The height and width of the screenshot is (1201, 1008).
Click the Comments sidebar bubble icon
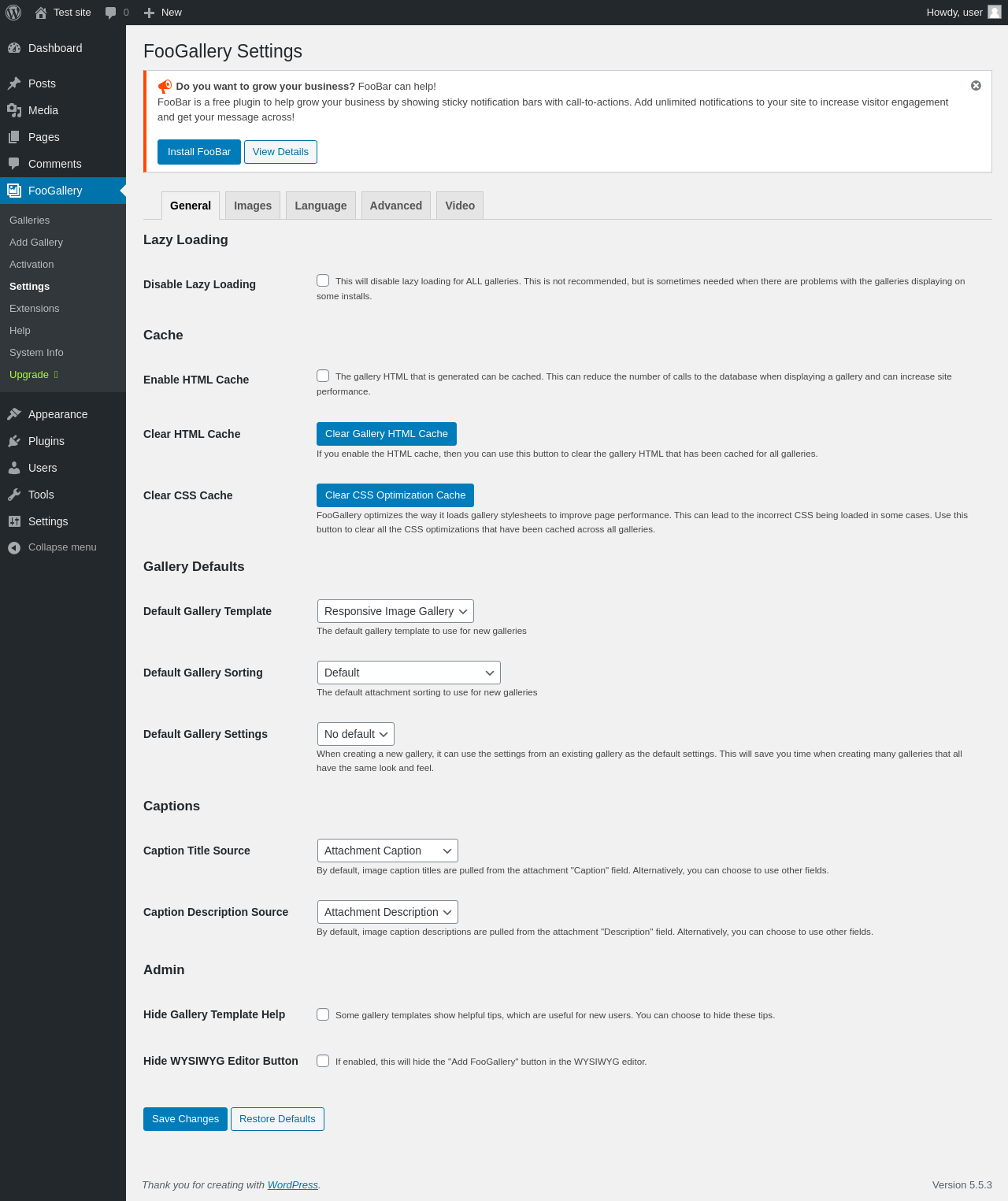[14, 164]
